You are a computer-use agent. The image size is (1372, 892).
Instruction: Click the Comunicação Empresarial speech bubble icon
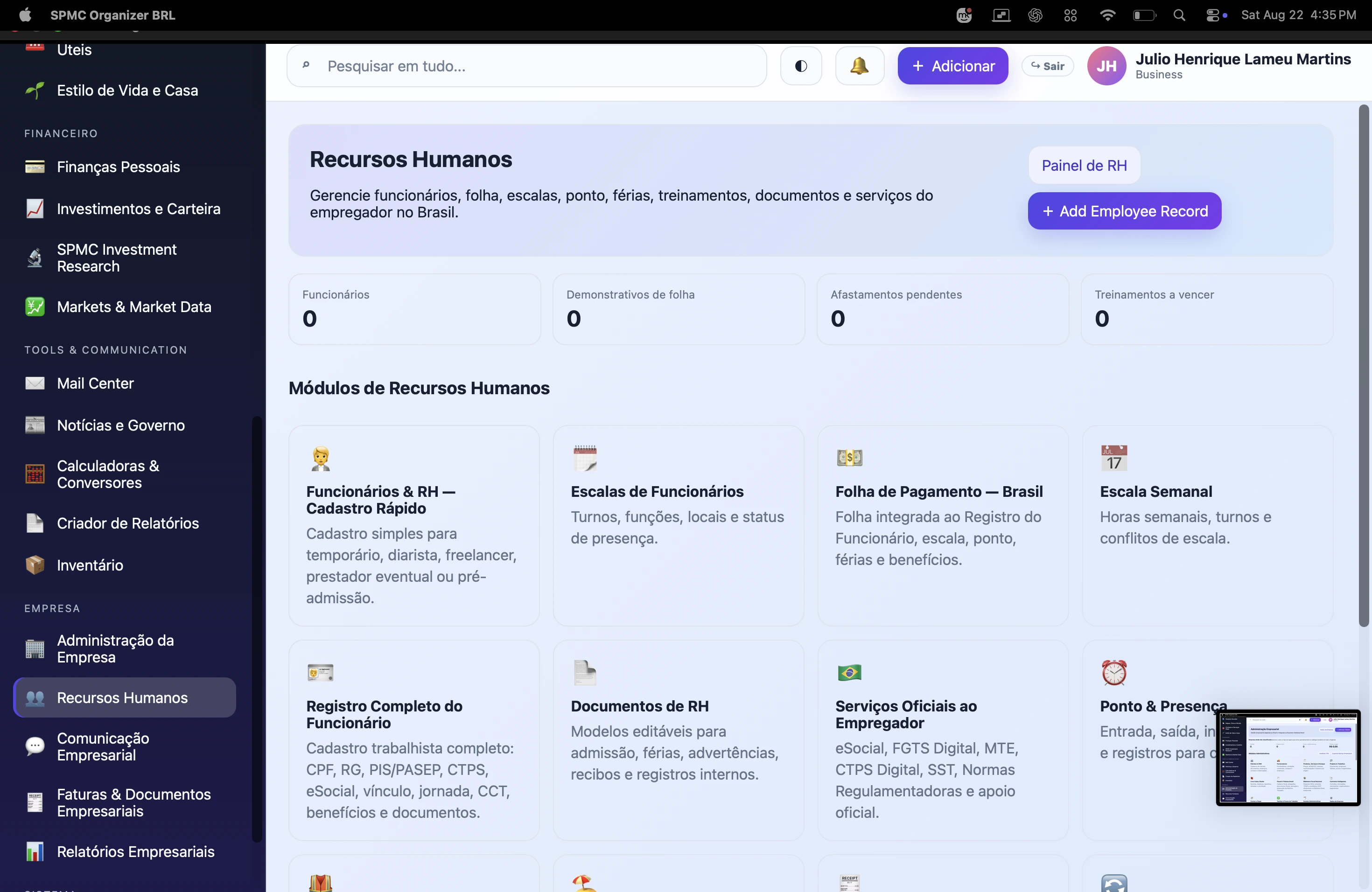(x=35, y=747)
